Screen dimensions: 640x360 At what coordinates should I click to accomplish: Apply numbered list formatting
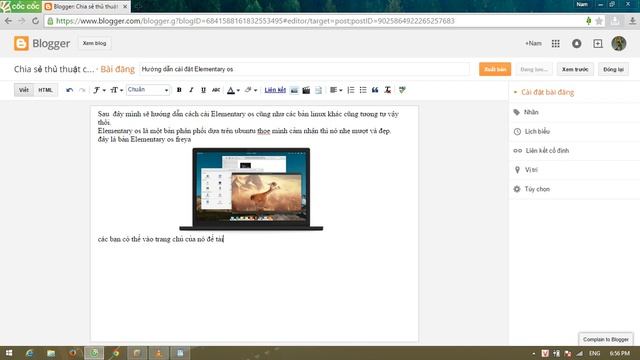tap(351, 90)
